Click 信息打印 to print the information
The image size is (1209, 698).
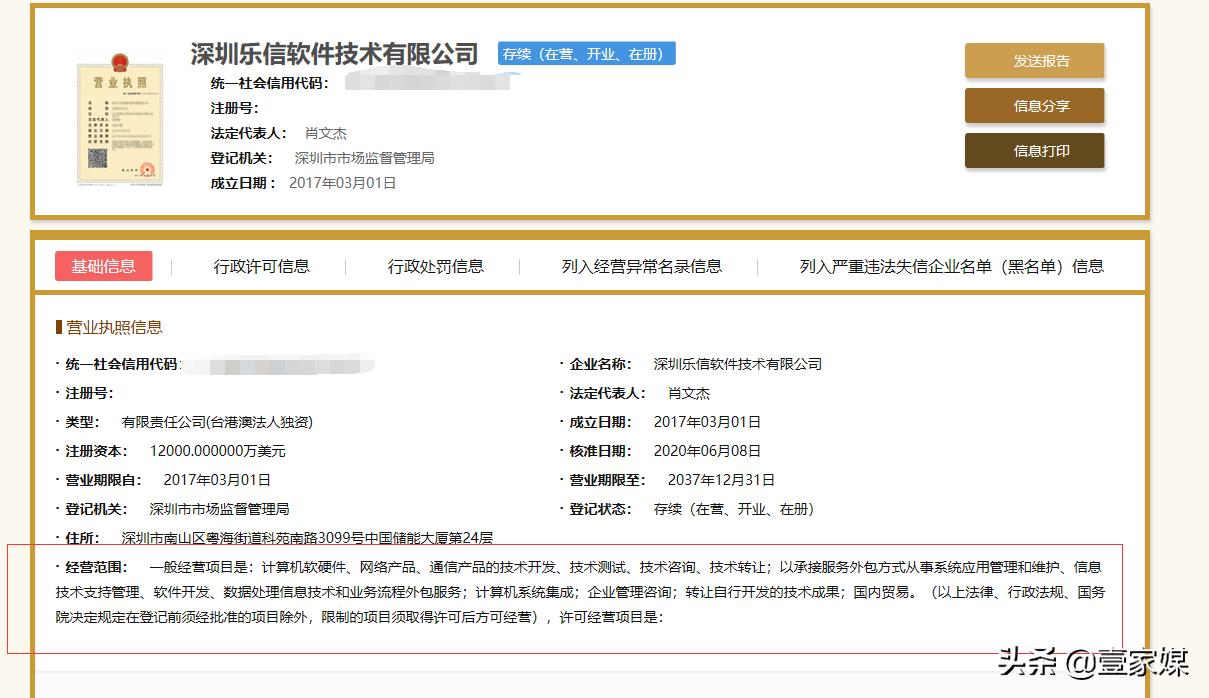pyautogui.click(x=1033, y=150)
